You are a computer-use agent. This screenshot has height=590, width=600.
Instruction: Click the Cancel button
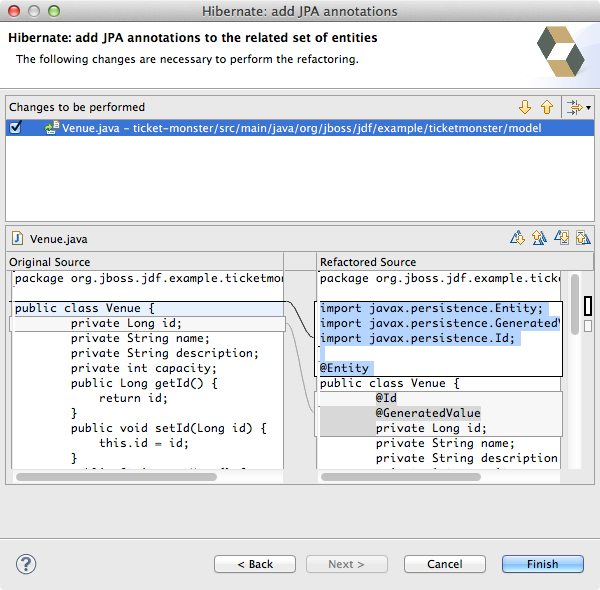click(445, 564)
